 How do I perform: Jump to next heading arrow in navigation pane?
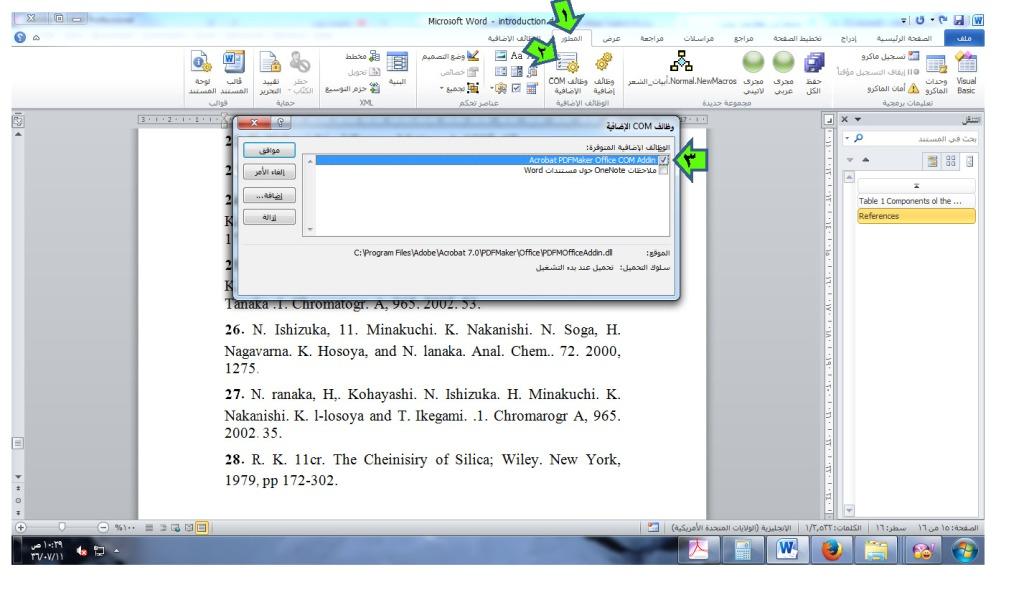pyautogui.click(x=850, y=160)
